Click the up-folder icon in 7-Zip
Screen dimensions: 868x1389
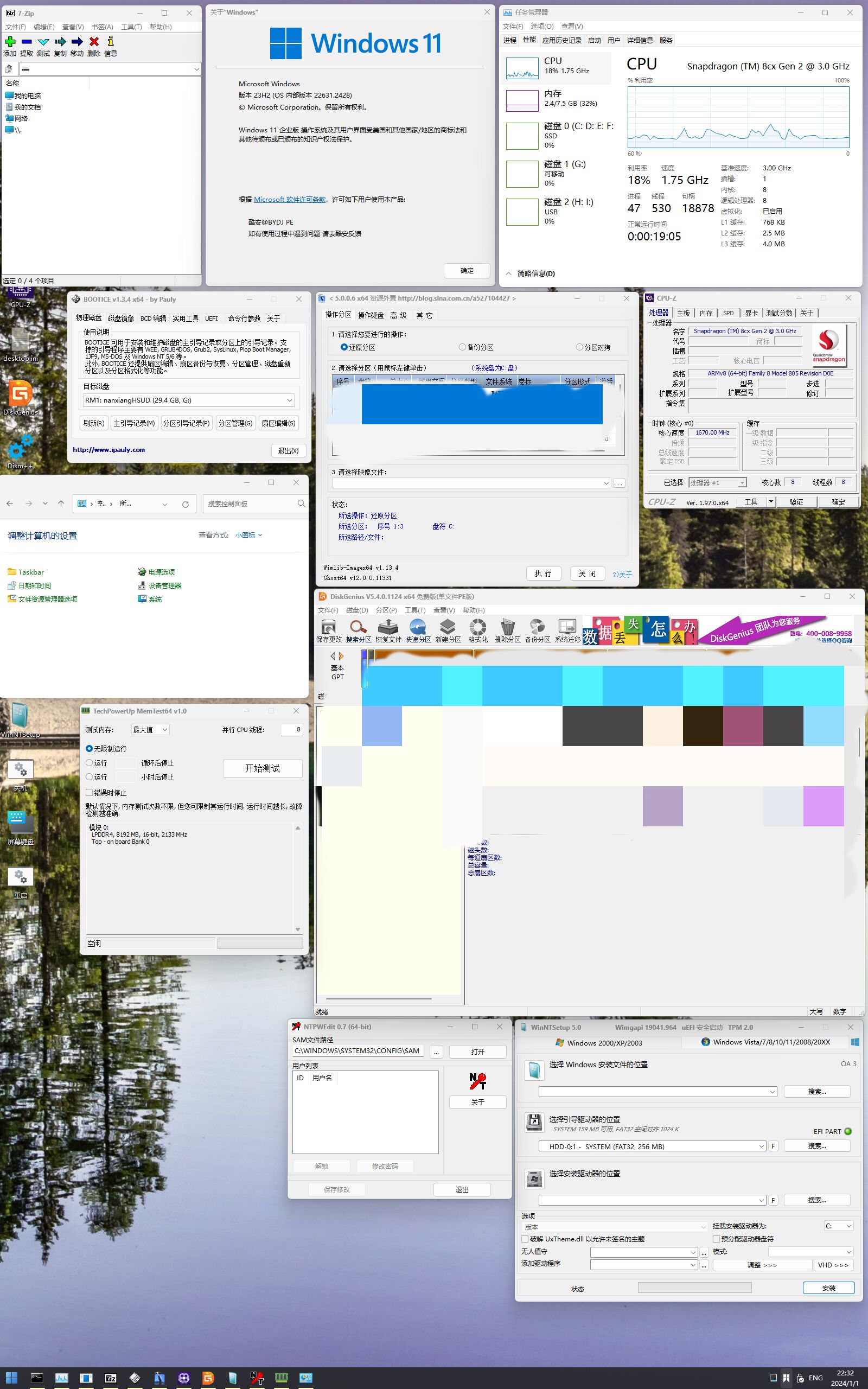click(x=9, y=69)
